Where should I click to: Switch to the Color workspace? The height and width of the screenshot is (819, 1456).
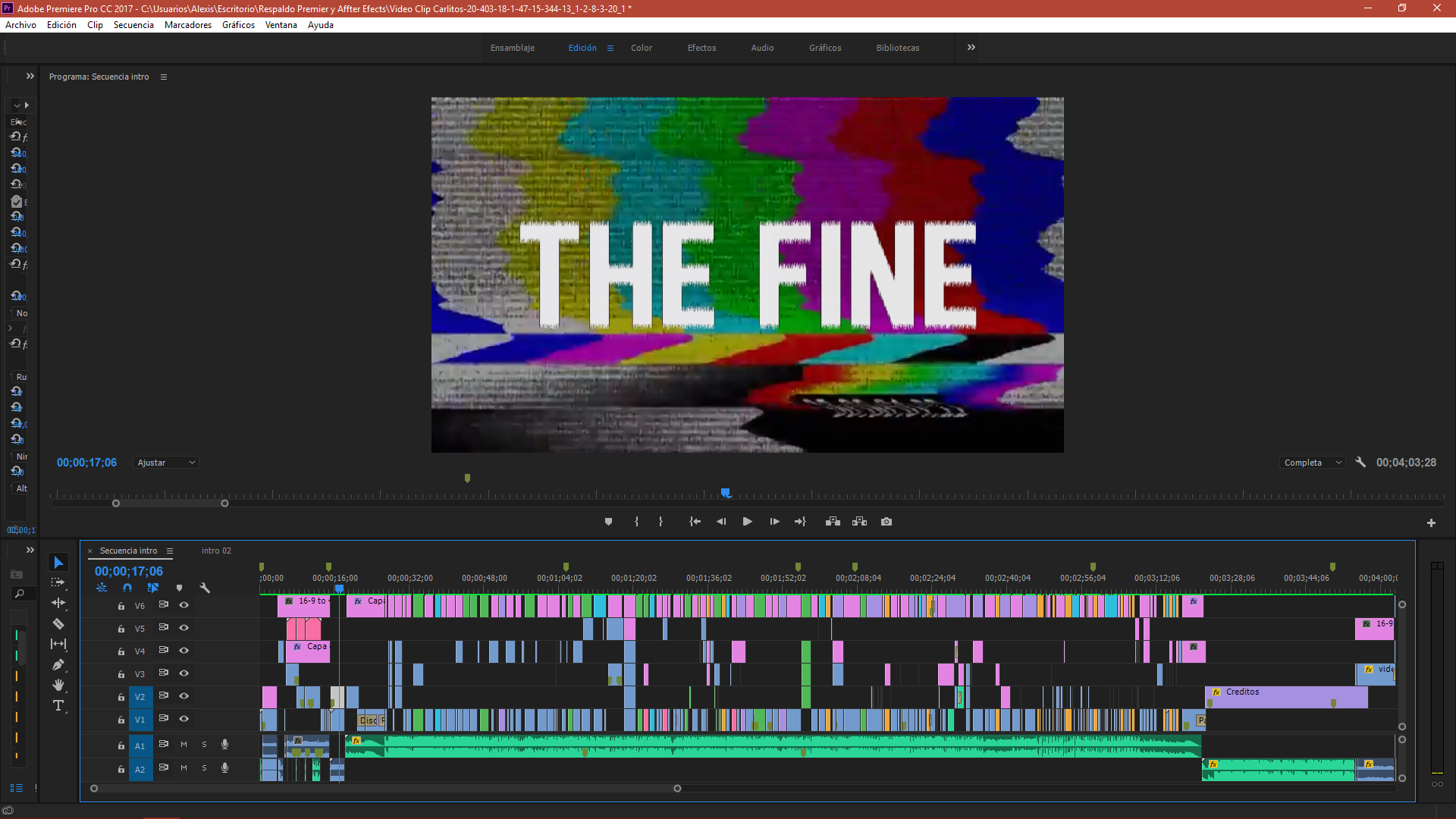[641, 48]
